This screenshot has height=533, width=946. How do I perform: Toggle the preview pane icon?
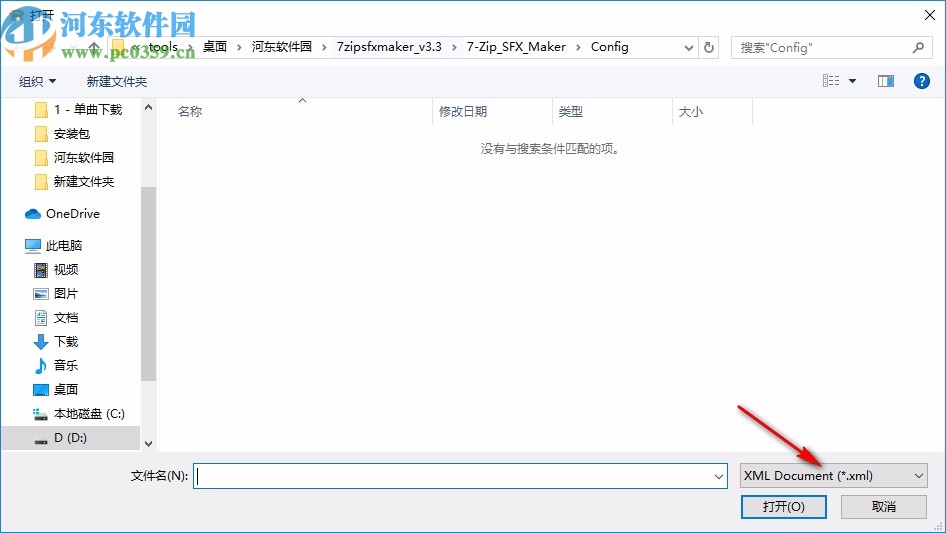pyautogui.click(x=886, y=81)
